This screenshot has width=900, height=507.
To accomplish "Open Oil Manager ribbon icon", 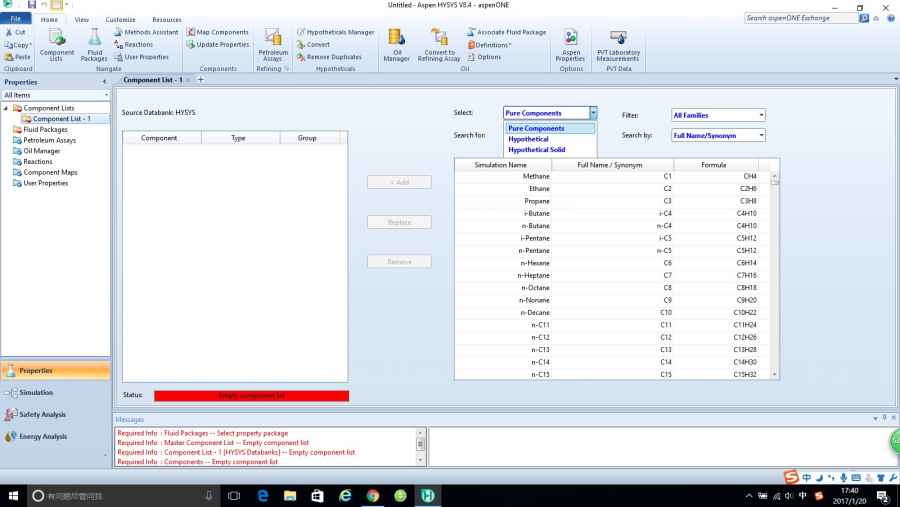I will click(x=397, y=45).
